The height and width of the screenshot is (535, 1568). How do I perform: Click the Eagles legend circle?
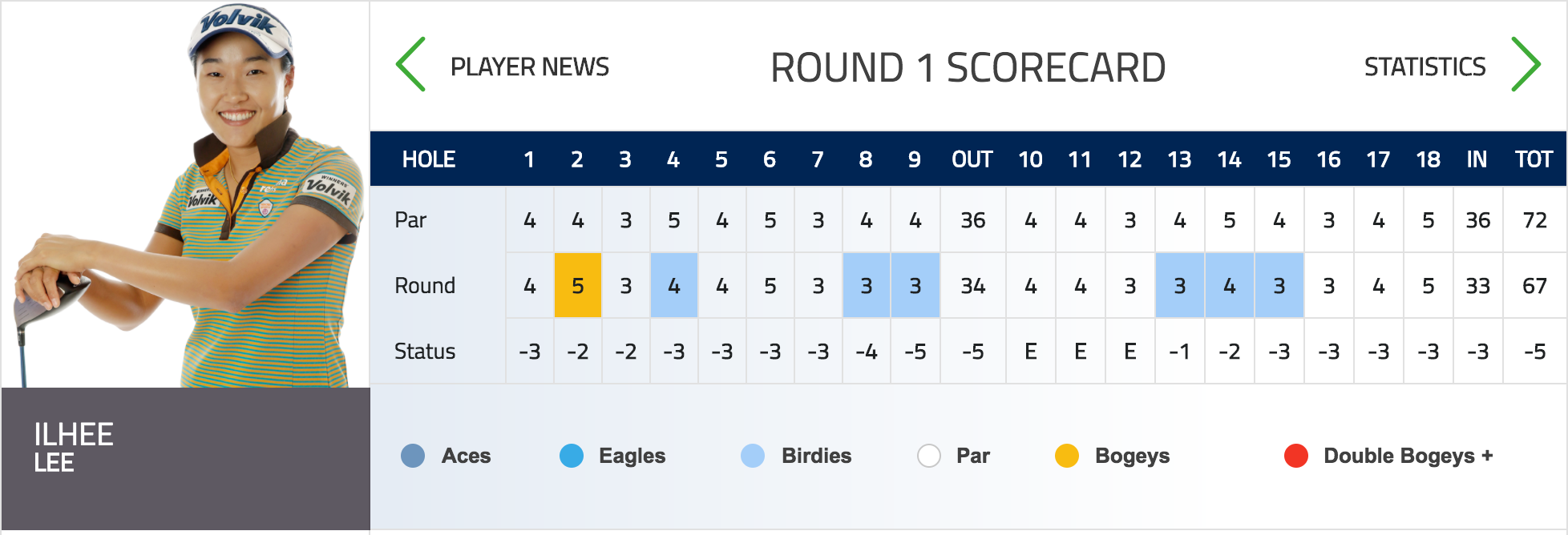click(x=572, y=456)
